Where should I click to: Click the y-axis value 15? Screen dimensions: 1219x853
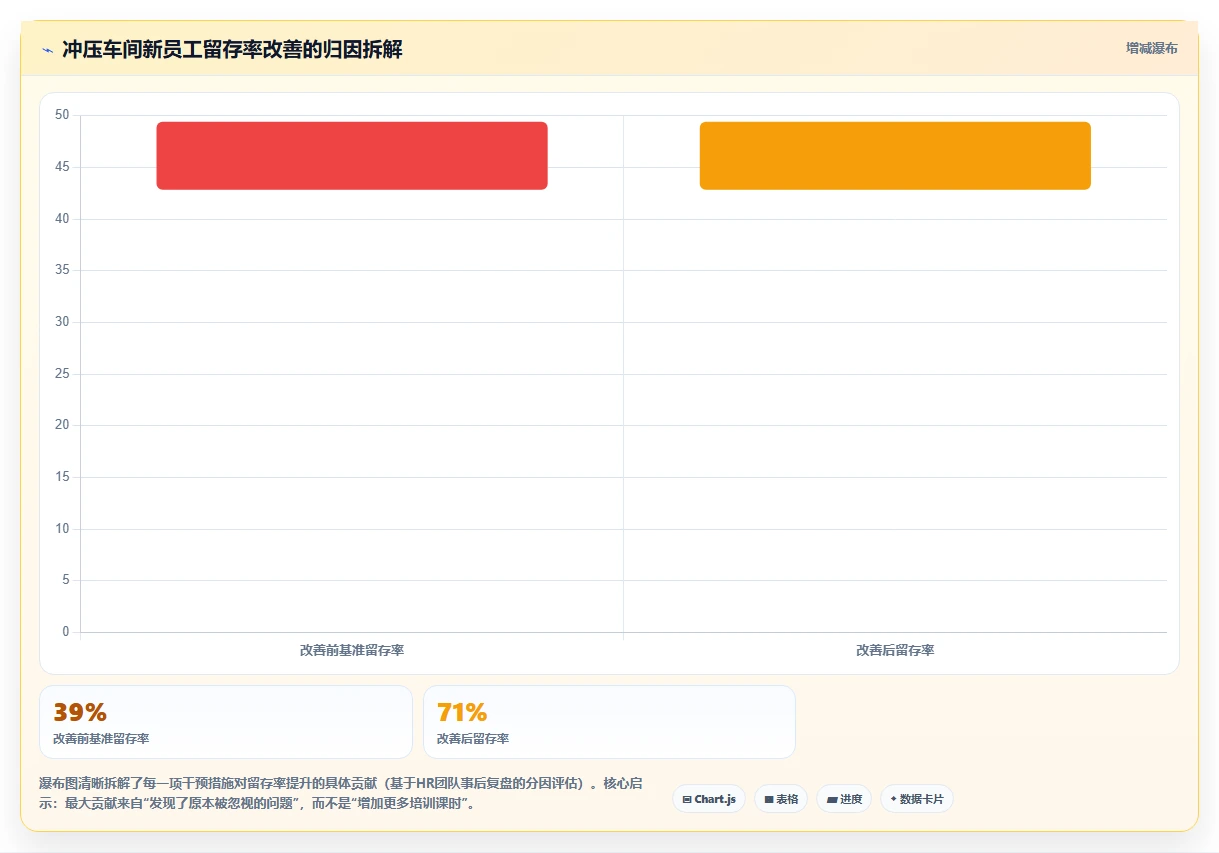(62, 477)
